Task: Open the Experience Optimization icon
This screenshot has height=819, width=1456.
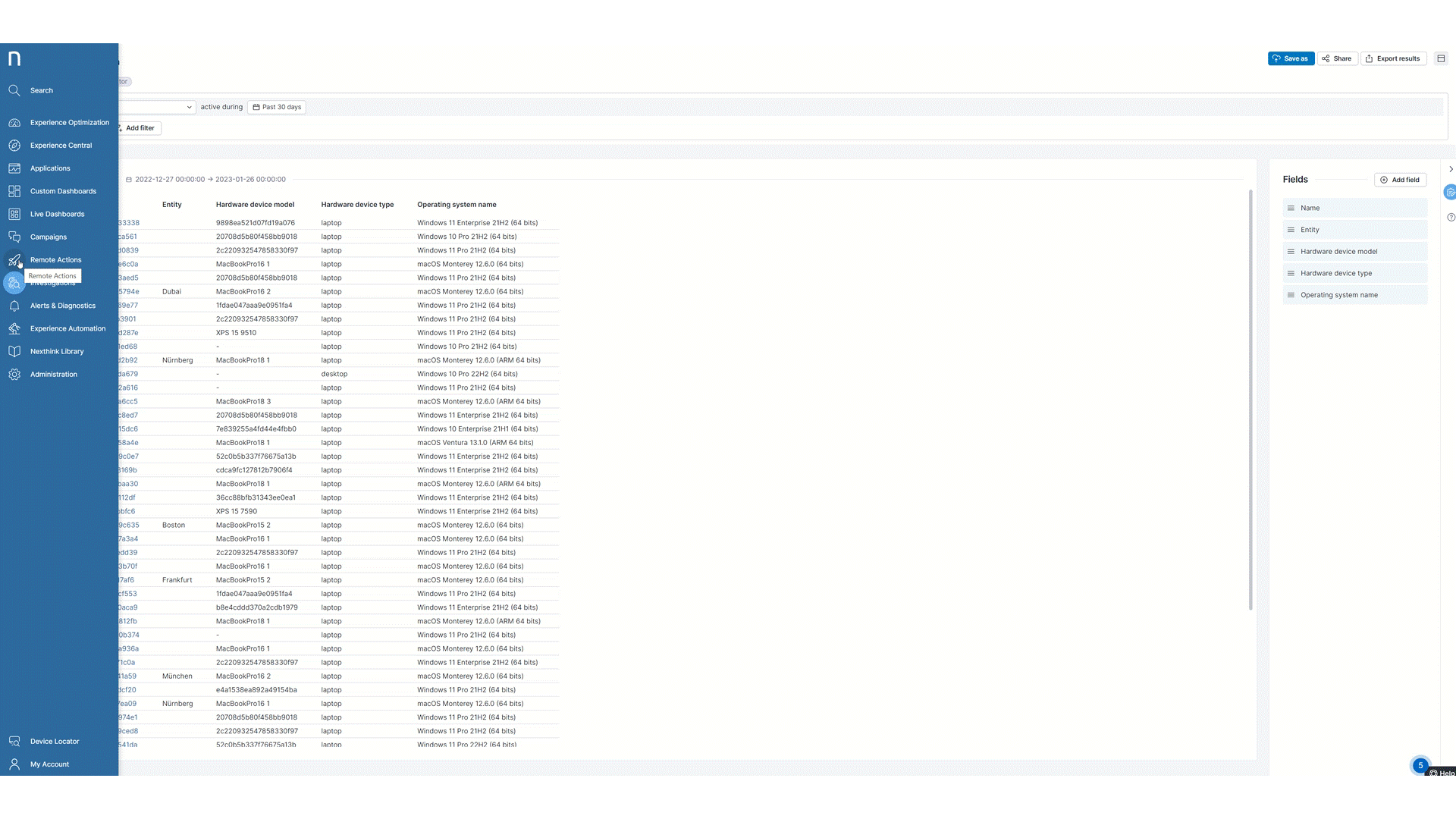Action: [14, 122]
